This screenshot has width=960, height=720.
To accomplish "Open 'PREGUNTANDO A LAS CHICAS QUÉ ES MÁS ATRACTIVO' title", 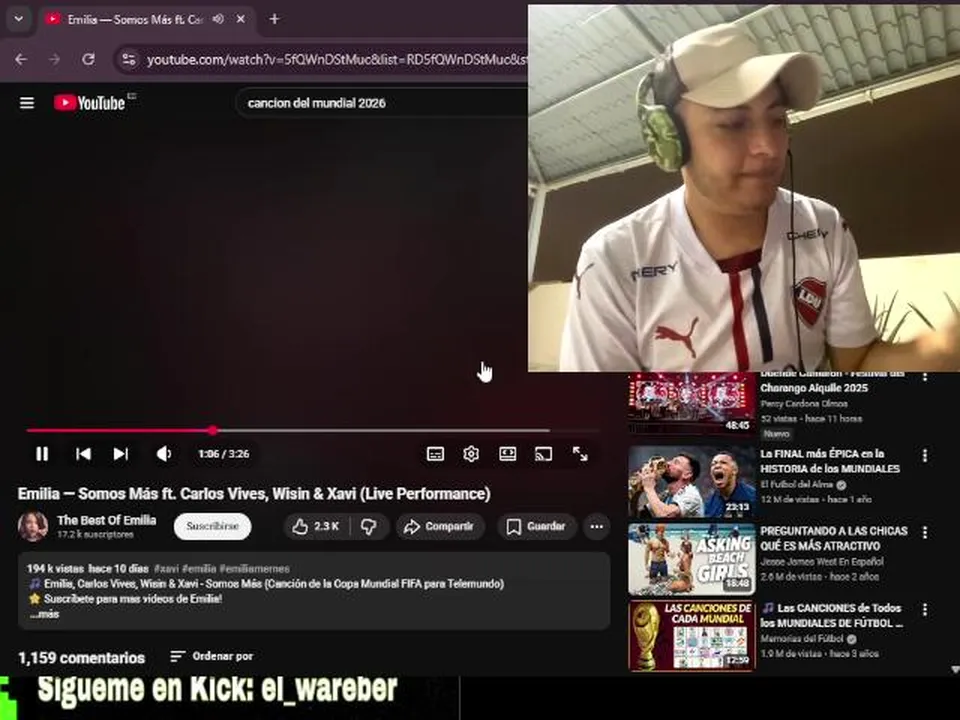I will [834, 538].
